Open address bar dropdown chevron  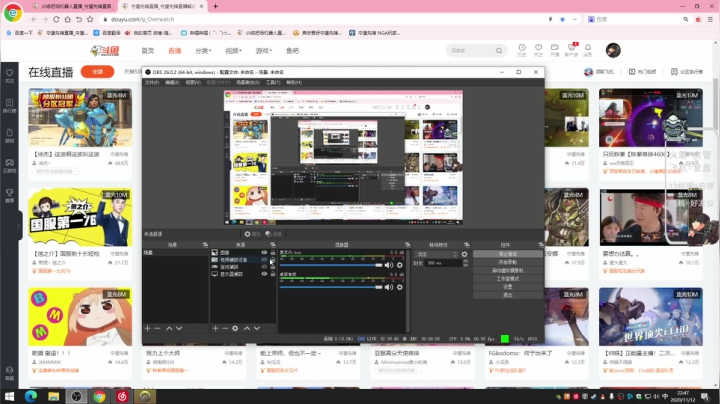click(x=574, y=19)
